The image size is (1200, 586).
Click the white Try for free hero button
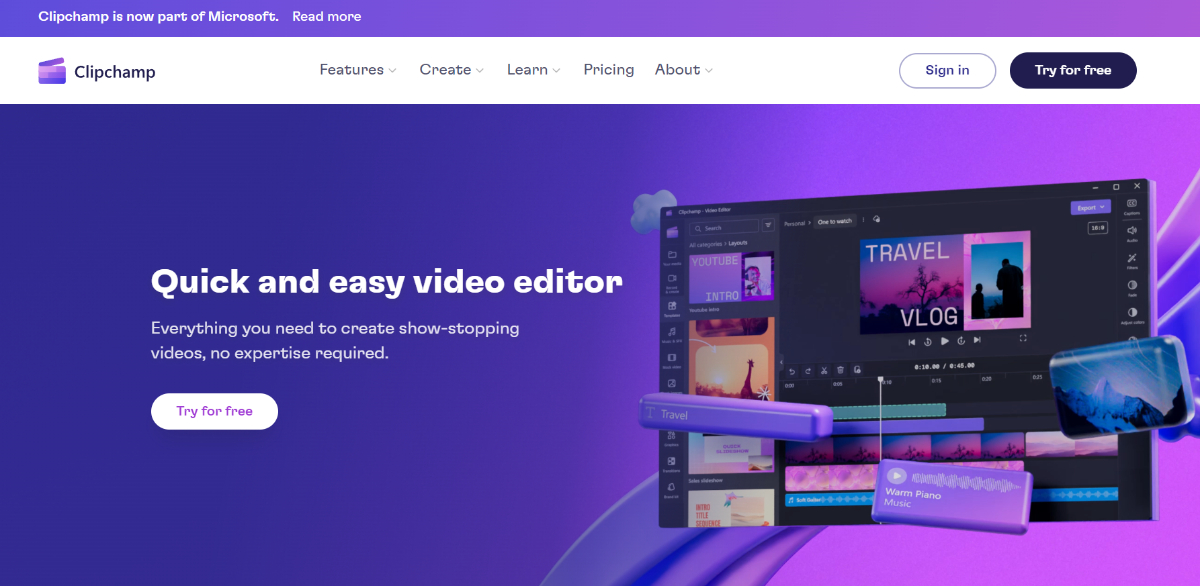[214, 411]
